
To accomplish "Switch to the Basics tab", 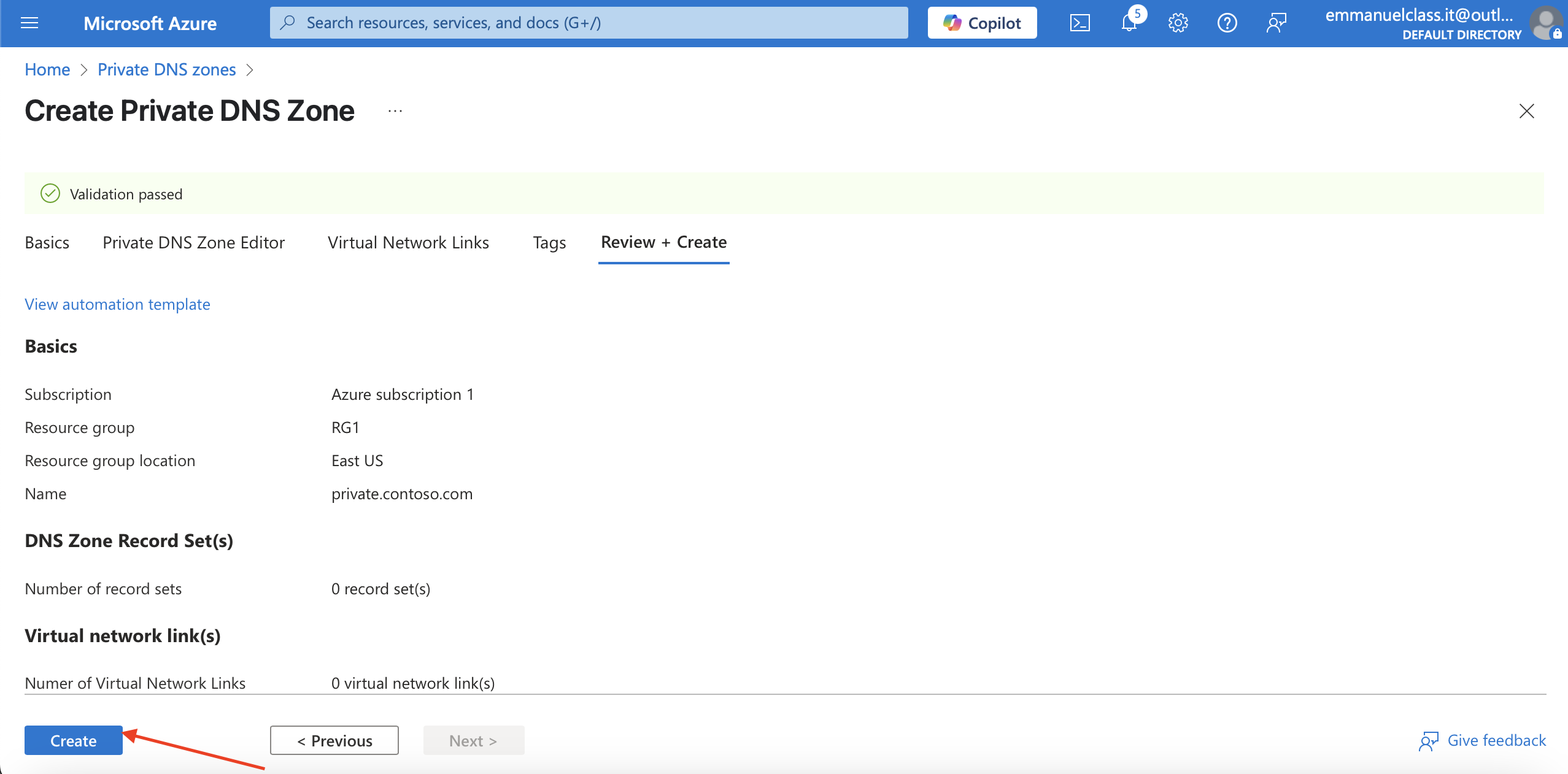I will point(47,242).
